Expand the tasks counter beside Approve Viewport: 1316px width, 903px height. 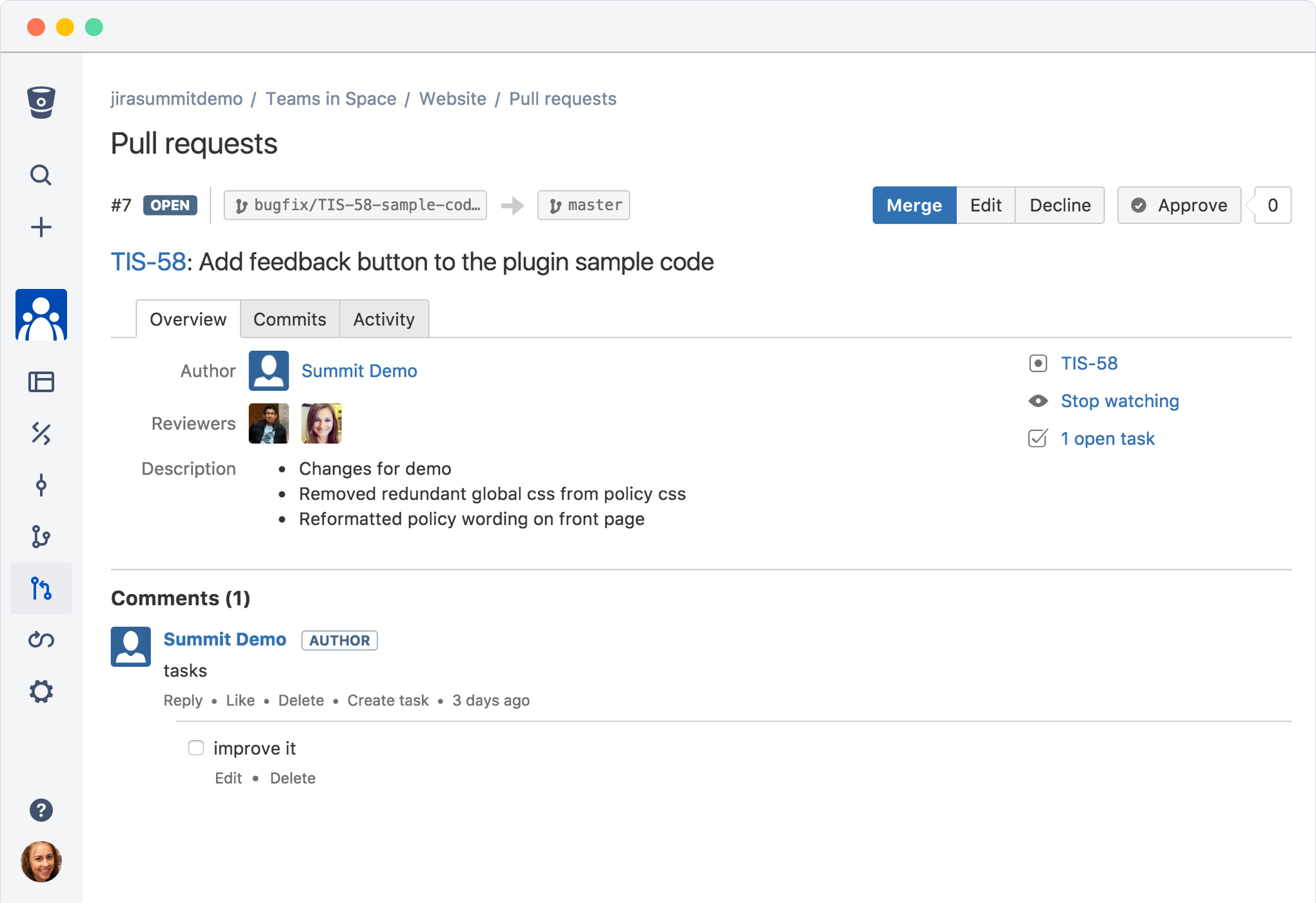click(x=1272, y=205)
